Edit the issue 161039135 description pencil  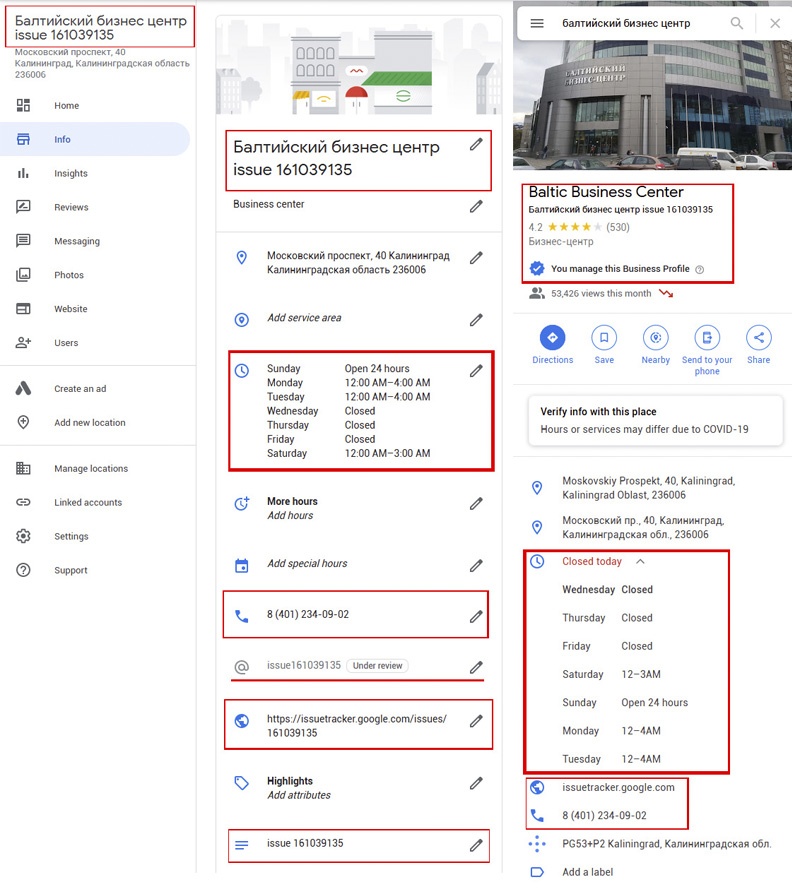click(x=476, y=845)
